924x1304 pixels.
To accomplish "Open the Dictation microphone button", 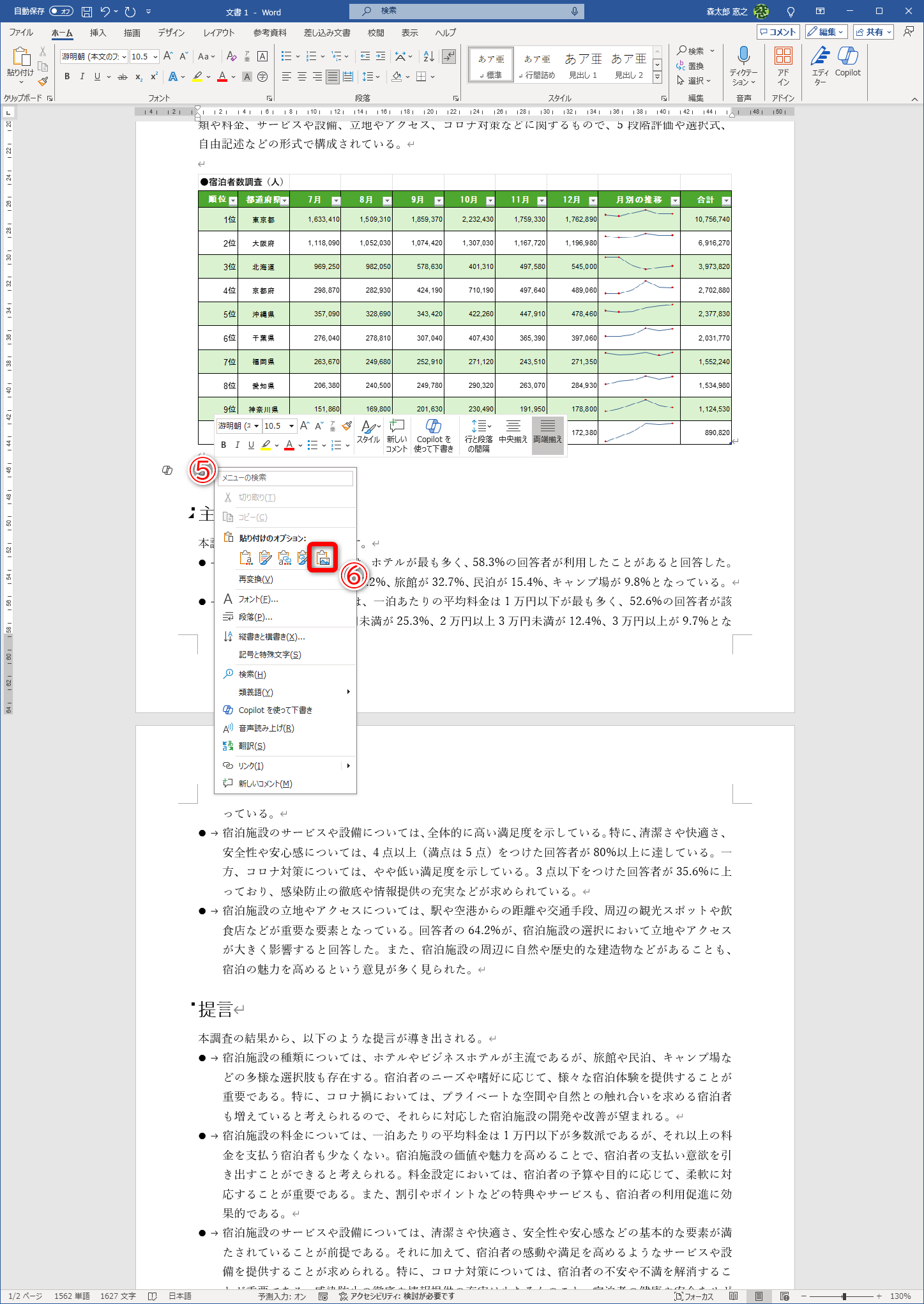I will tap(743, 66).
